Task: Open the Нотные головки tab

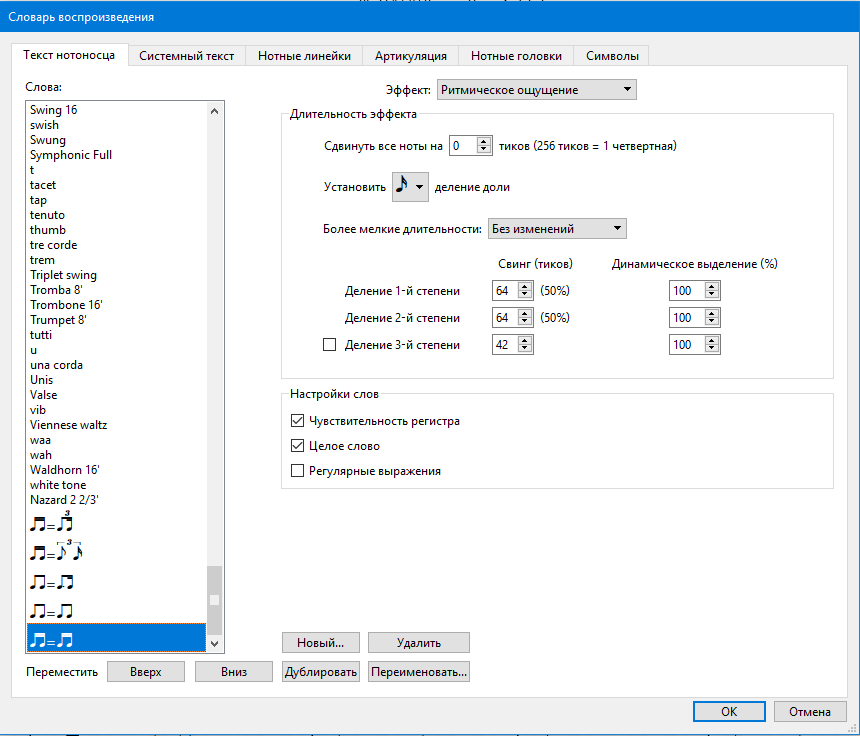Action: [x=516, y=56]
